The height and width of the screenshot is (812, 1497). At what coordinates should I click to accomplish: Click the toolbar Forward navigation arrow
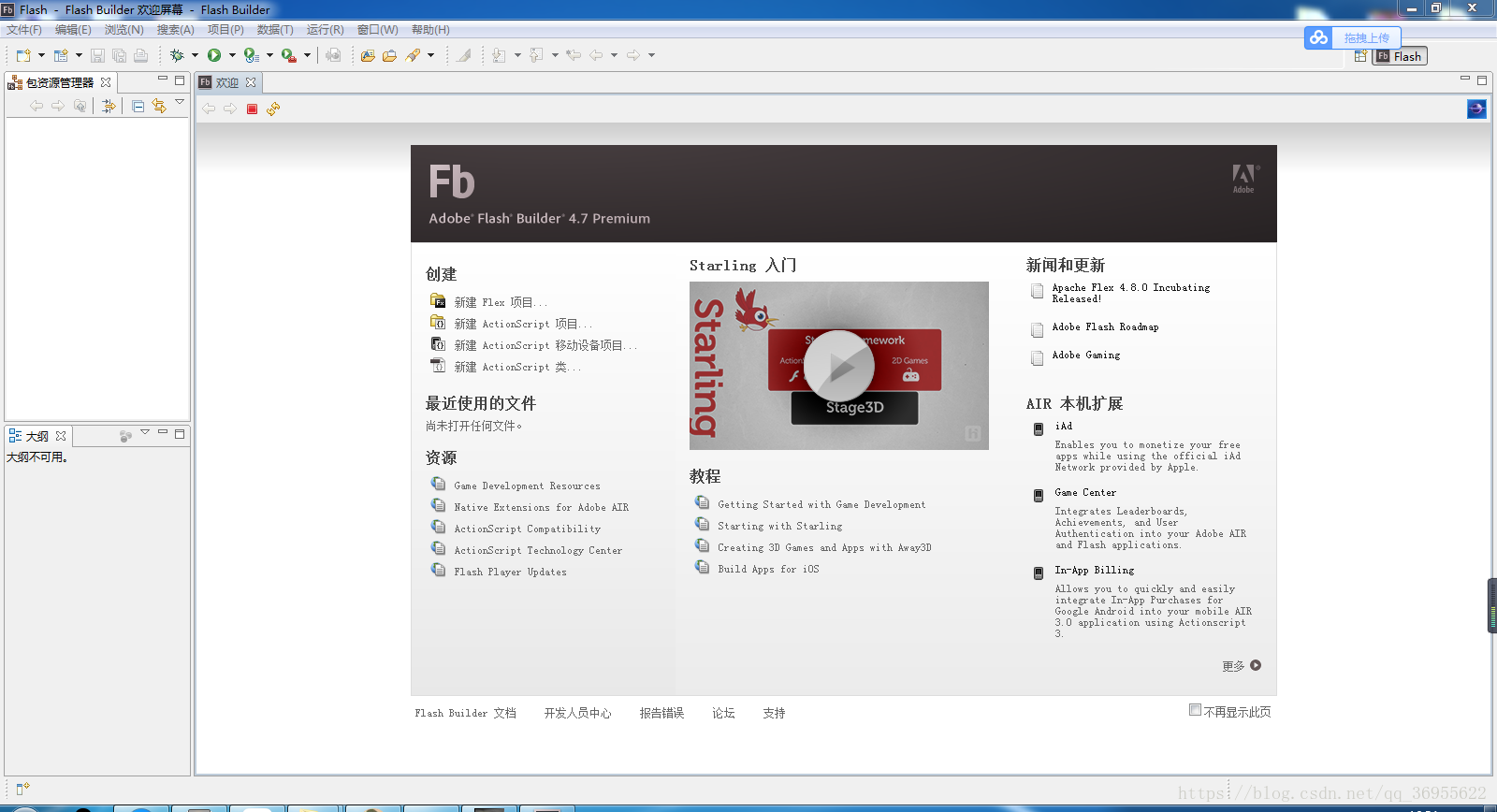[x=633, y=55]
